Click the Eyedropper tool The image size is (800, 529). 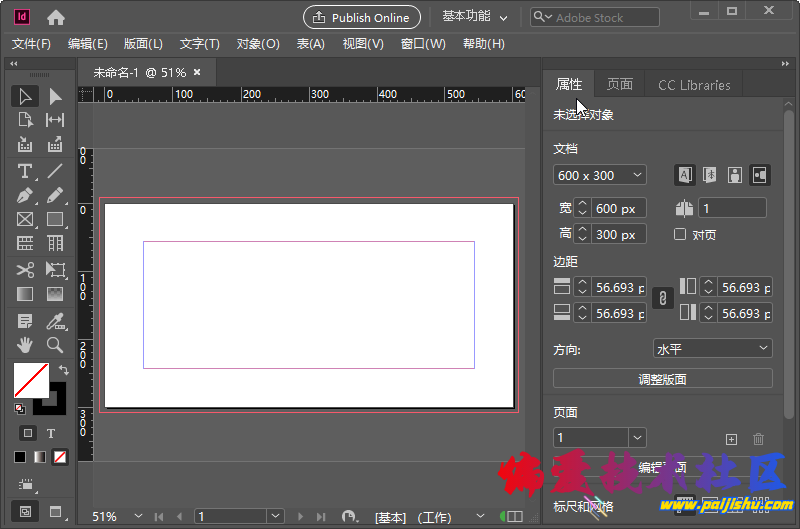[x=55, y=321]
